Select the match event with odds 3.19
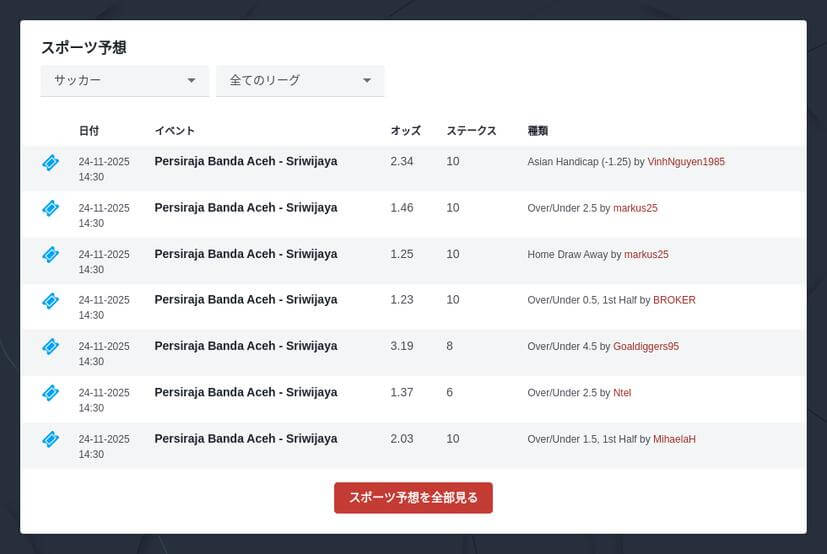 (245, 346)
